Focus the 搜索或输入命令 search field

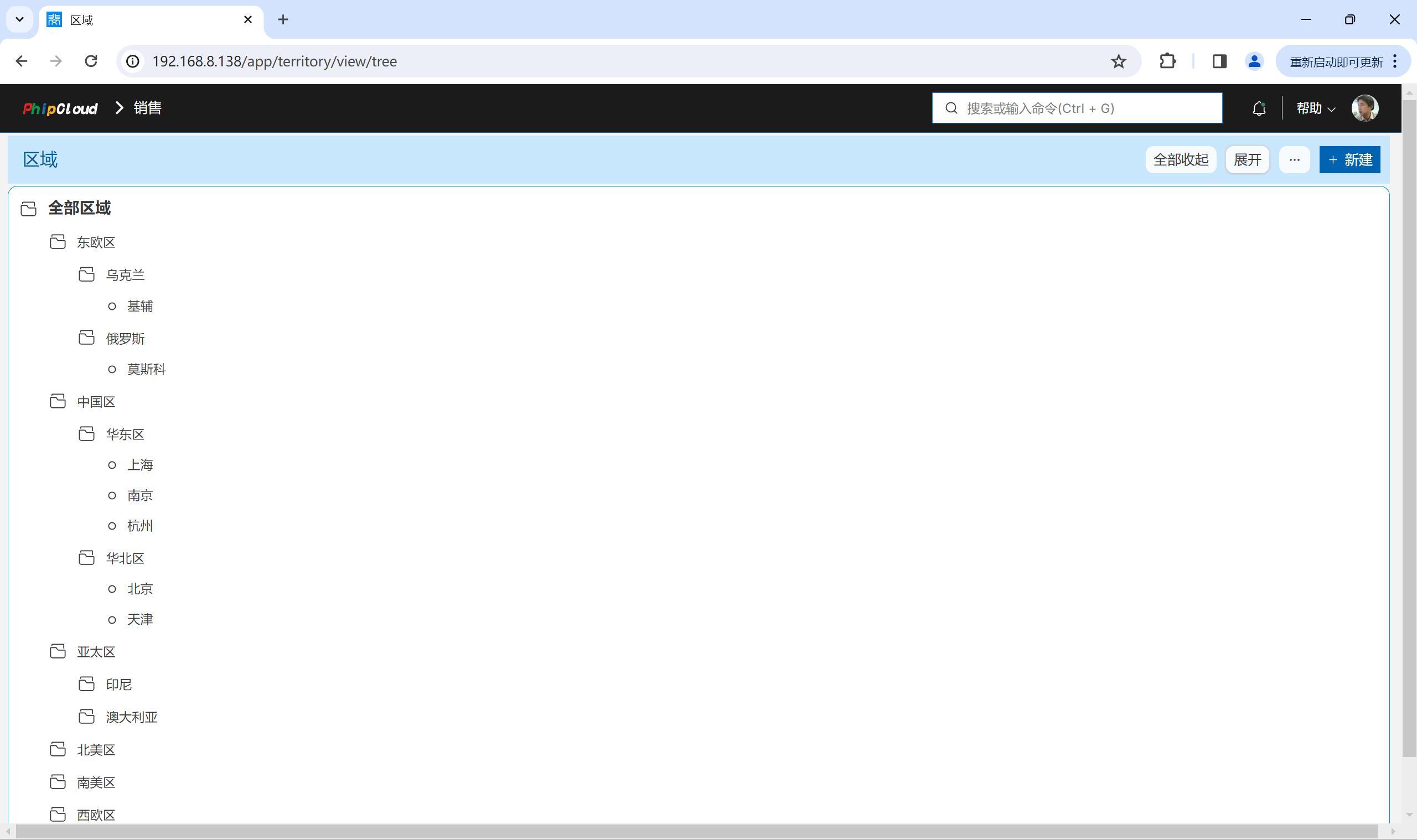1077,108
